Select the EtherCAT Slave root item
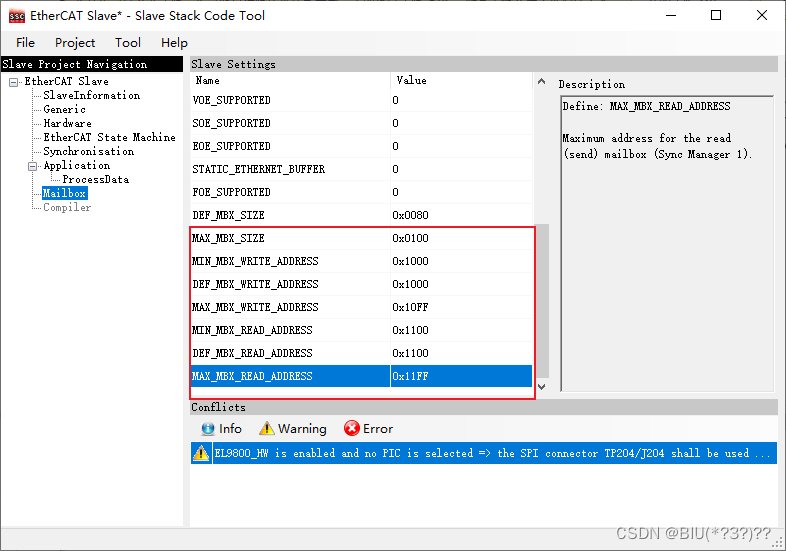The image size is (786, 551). click(67, 81)
